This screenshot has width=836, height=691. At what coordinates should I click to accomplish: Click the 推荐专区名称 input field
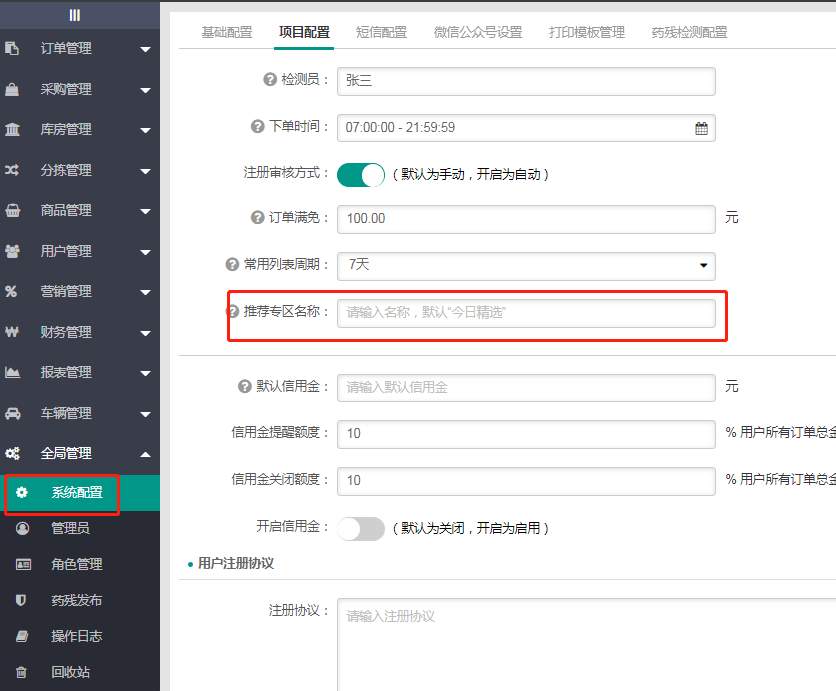click(526, 312)
